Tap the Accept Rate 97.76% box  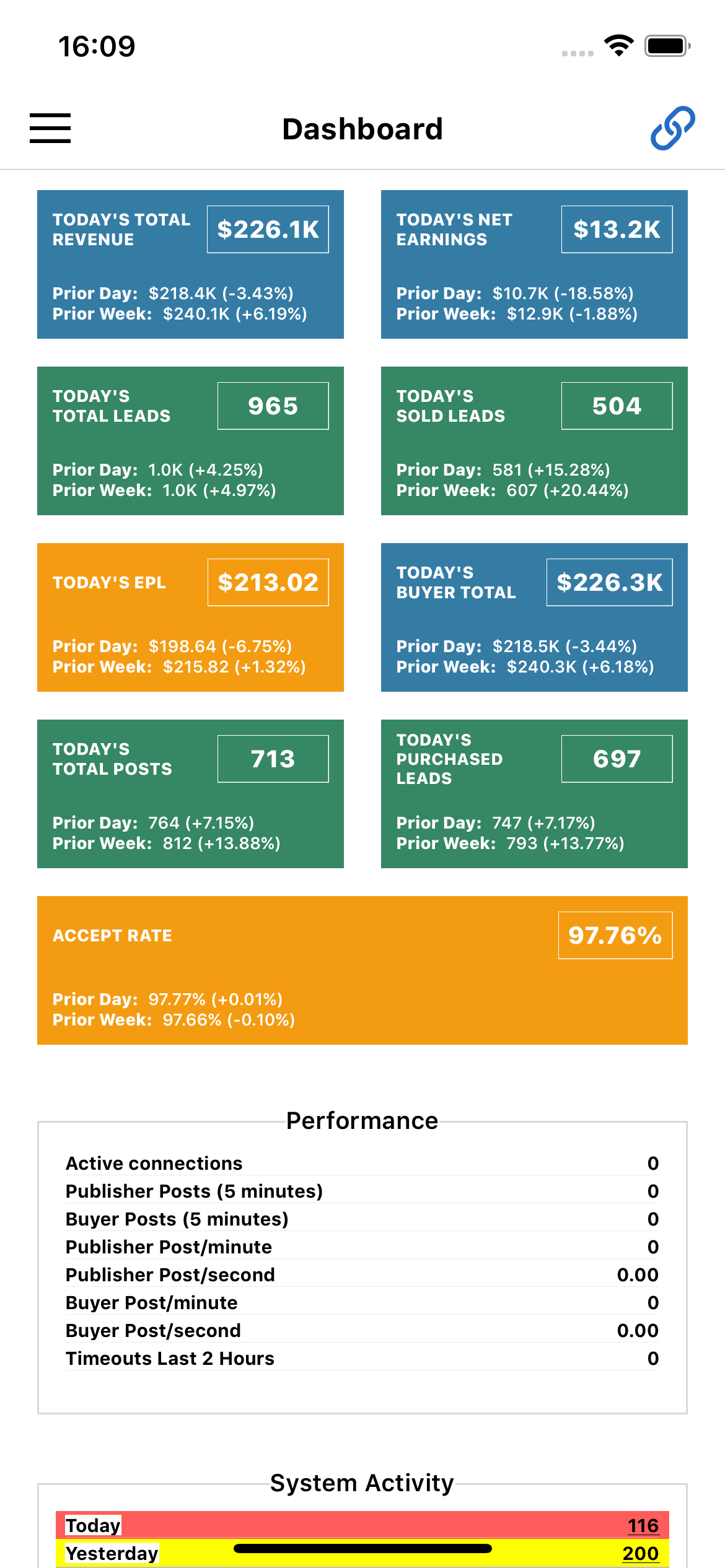(x=615, y=935)
